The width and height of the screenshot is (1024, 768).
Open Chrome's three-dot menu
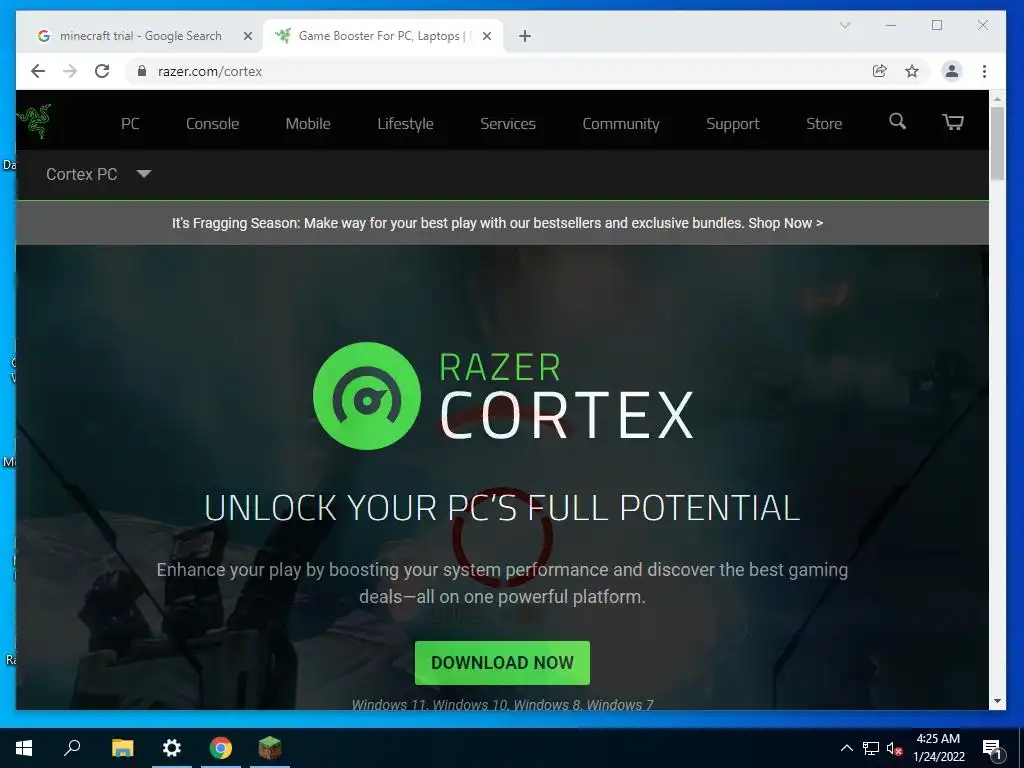tap(984, 71)
